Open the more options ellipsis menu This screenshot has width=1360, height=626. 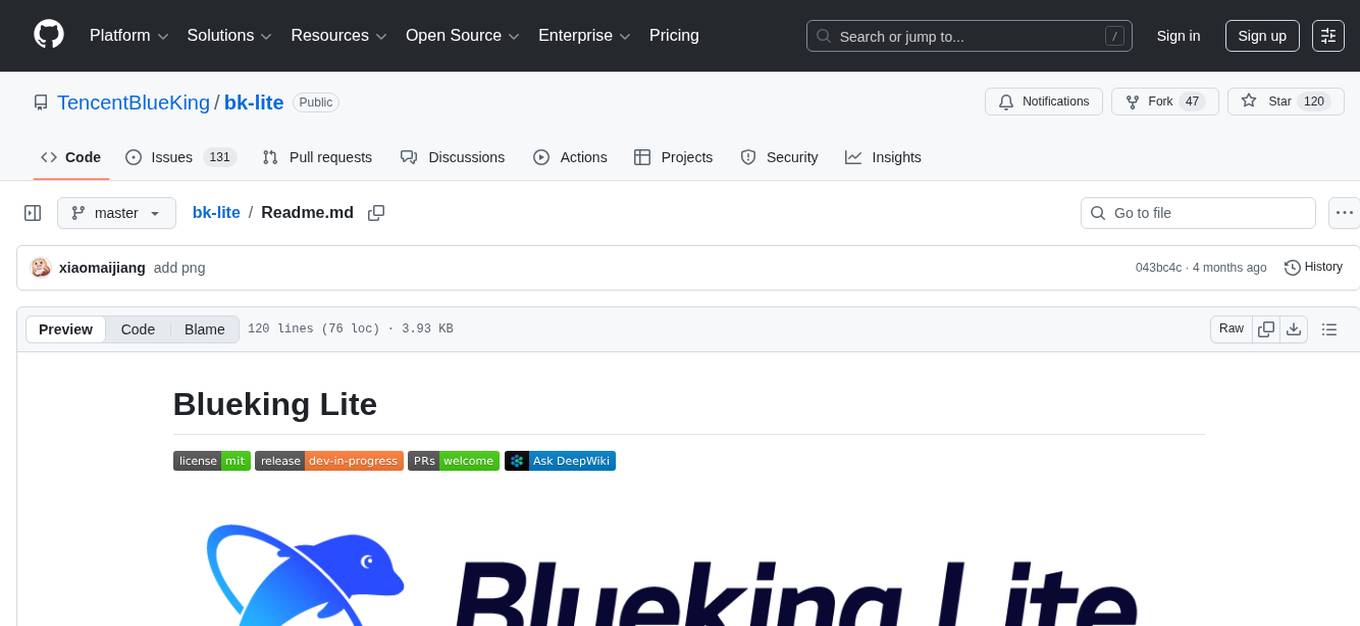1344,212
